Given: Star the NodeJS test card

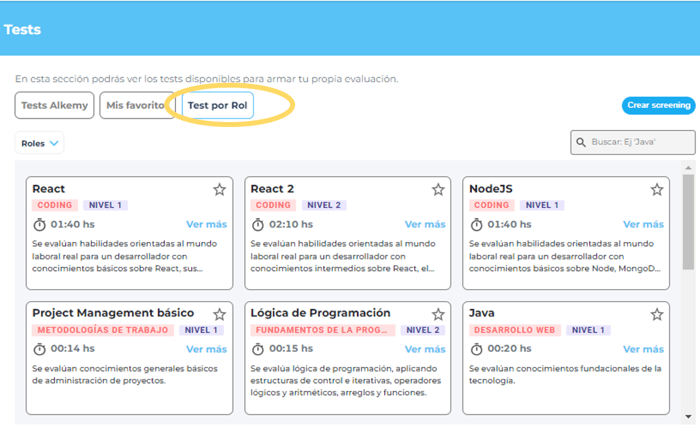Looking at the screenshot, I should pyautogui.click(x=657, y=189).
